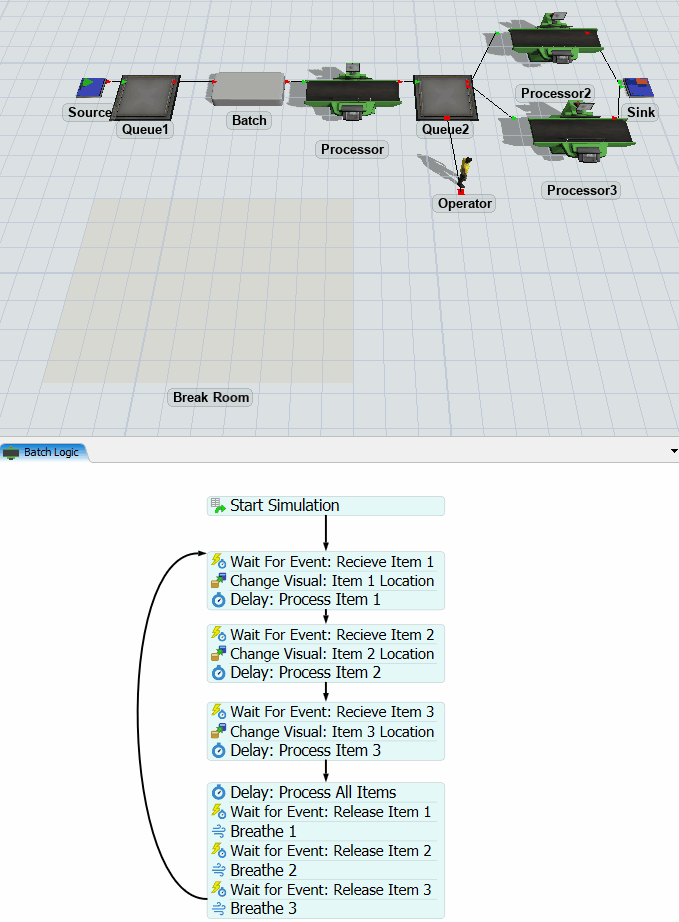Click the Processor label in the model

pos(352,150)
